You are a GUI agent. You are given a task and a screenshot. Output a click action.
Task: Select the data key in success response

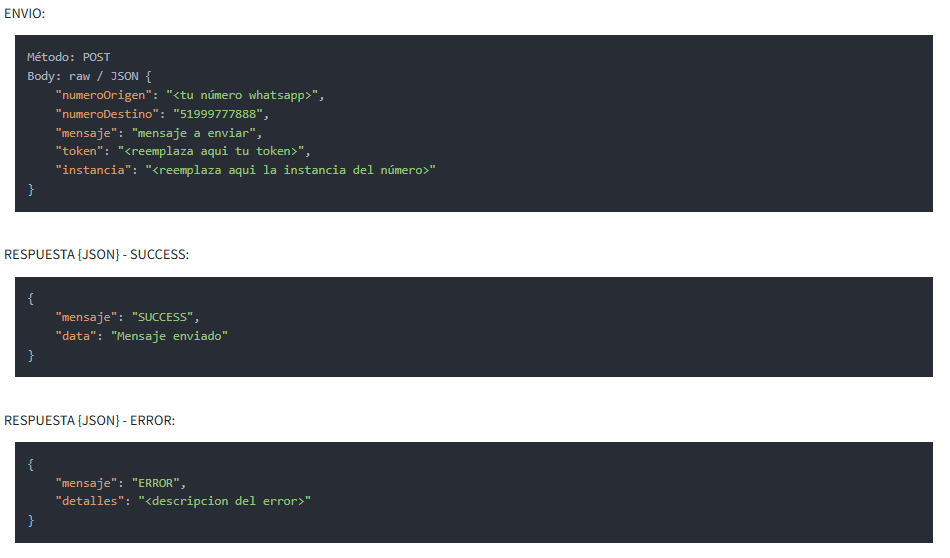76,336
